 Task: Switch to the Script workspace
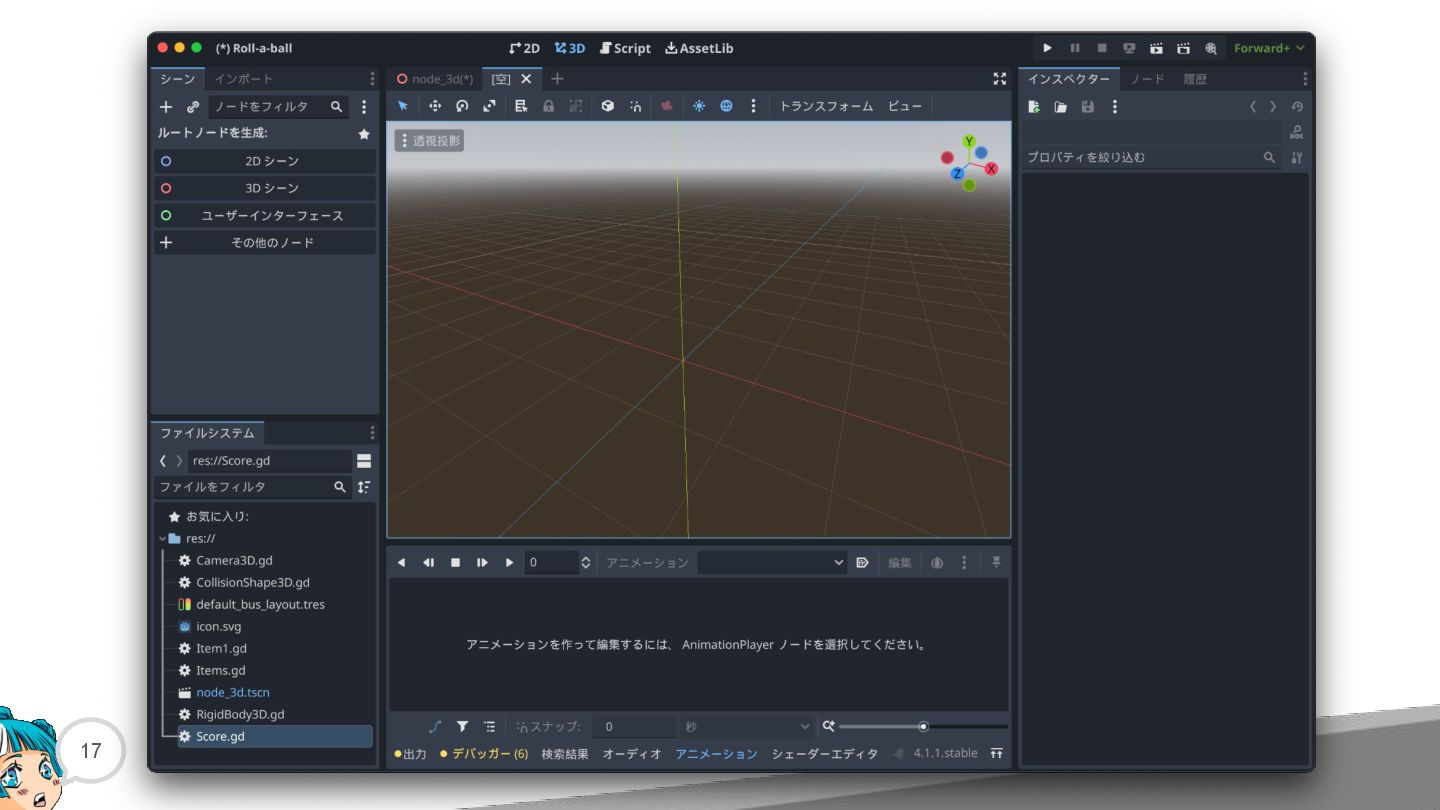point(625,48)
